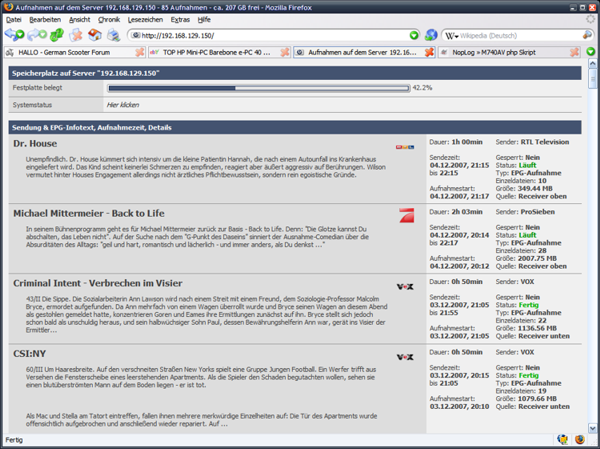Go back with the blue Back arrow

click(11, 35)
